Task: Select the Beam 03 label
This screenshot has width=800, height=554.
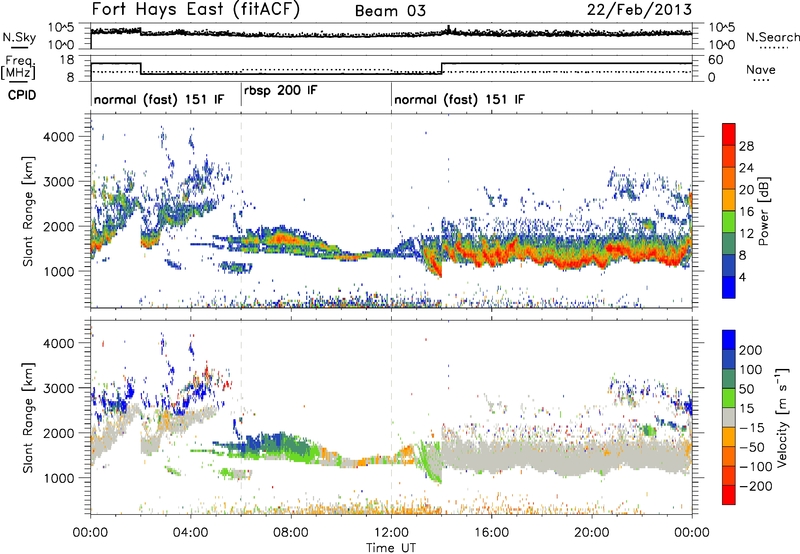Action: point(390,11)
